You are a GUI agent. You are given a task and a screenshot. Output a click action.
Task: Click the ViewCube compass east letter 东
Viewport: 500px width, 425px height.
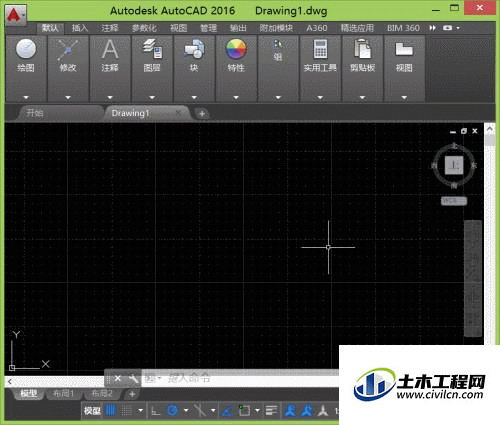[x=474, y=165]
